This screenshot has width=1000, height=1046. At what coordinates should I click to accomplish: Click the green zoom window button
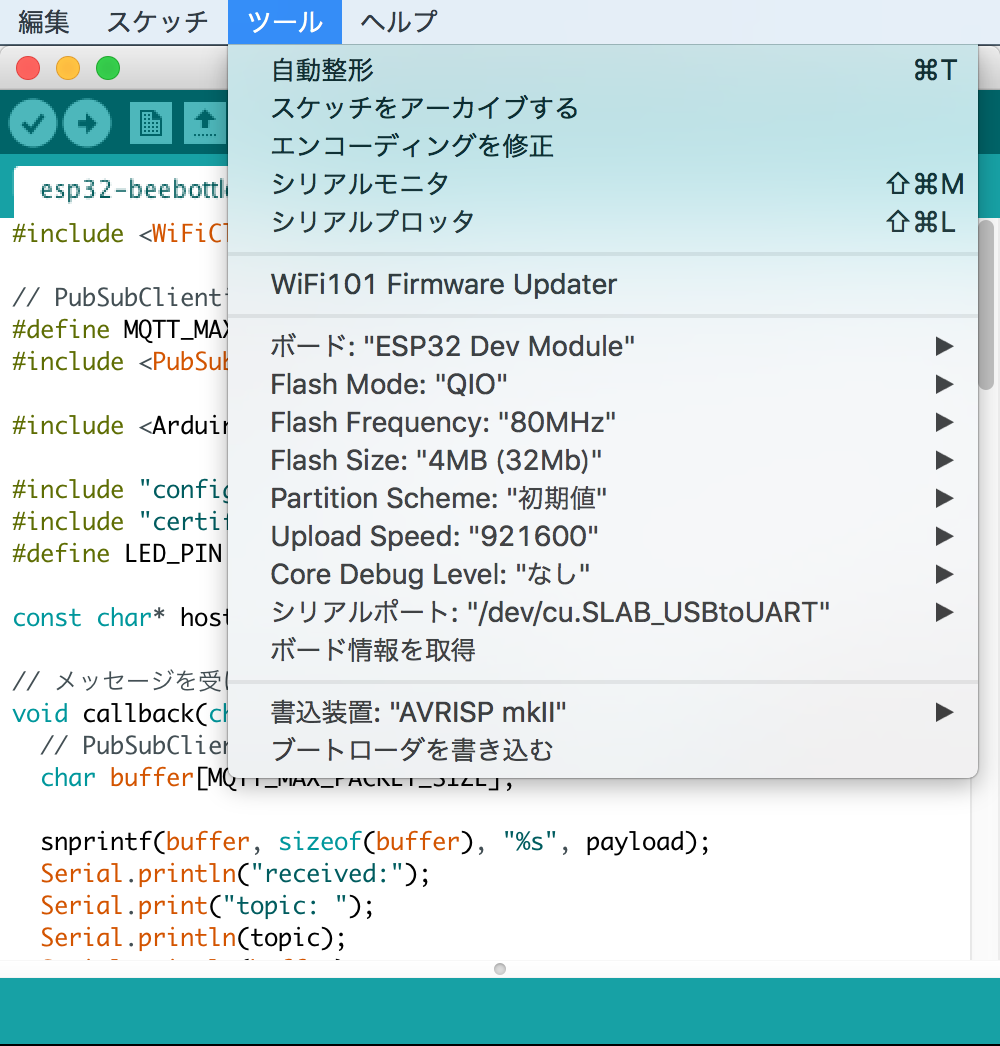pos(108,68)
